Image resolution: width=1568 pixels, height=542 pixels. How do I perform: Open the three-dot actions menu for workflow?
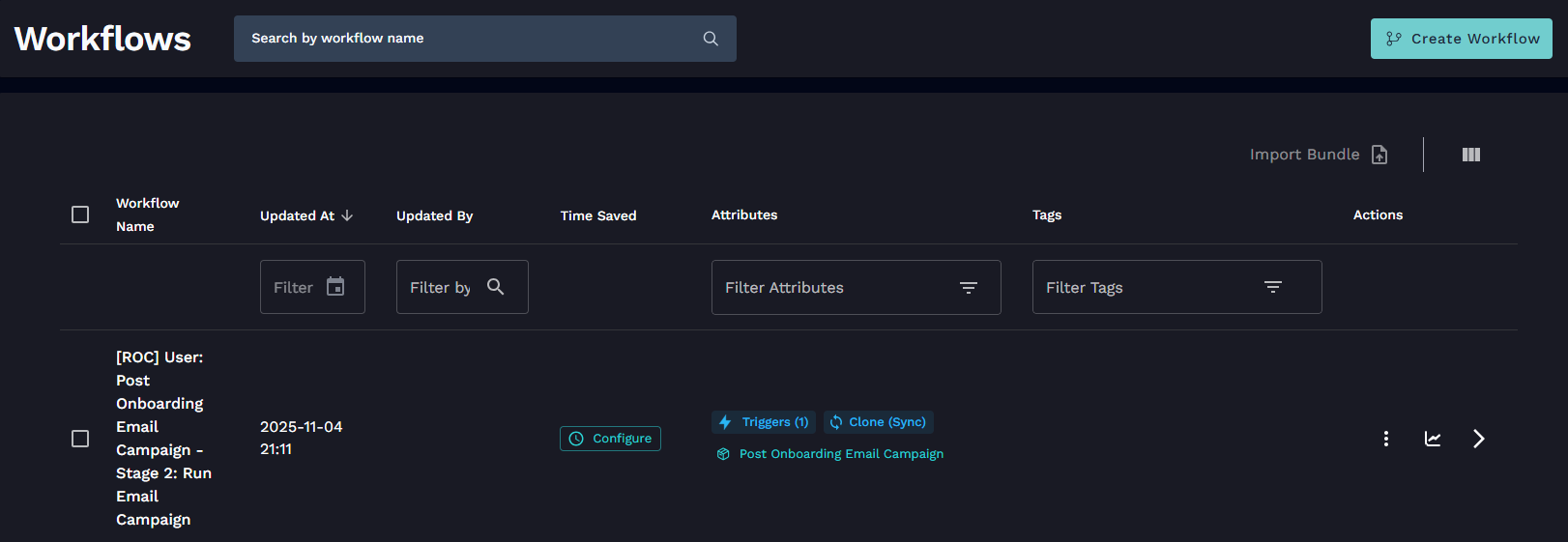(1386, 439)
